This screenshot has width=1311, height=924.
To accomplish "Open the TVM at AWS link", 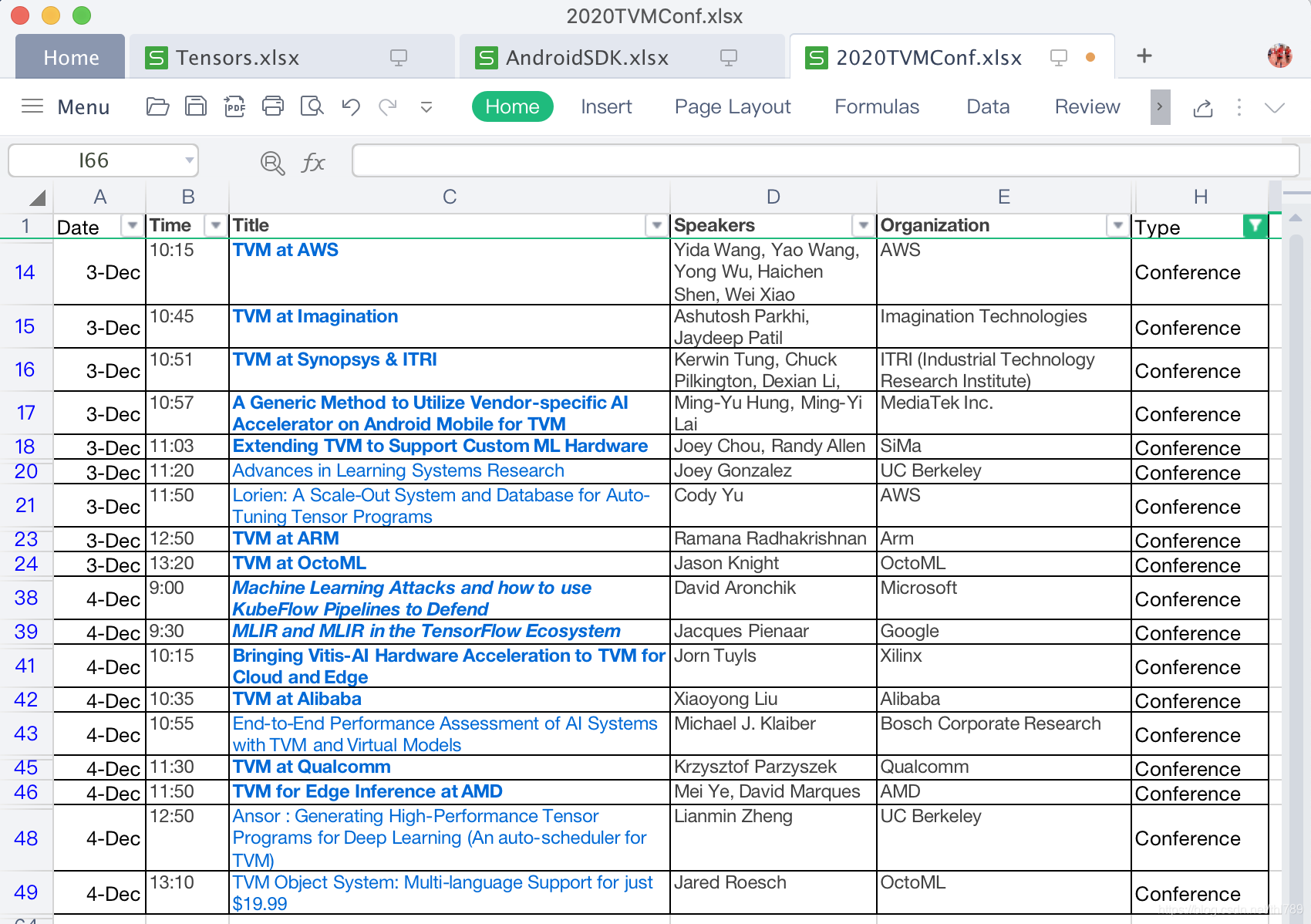I will click(285, 250).
